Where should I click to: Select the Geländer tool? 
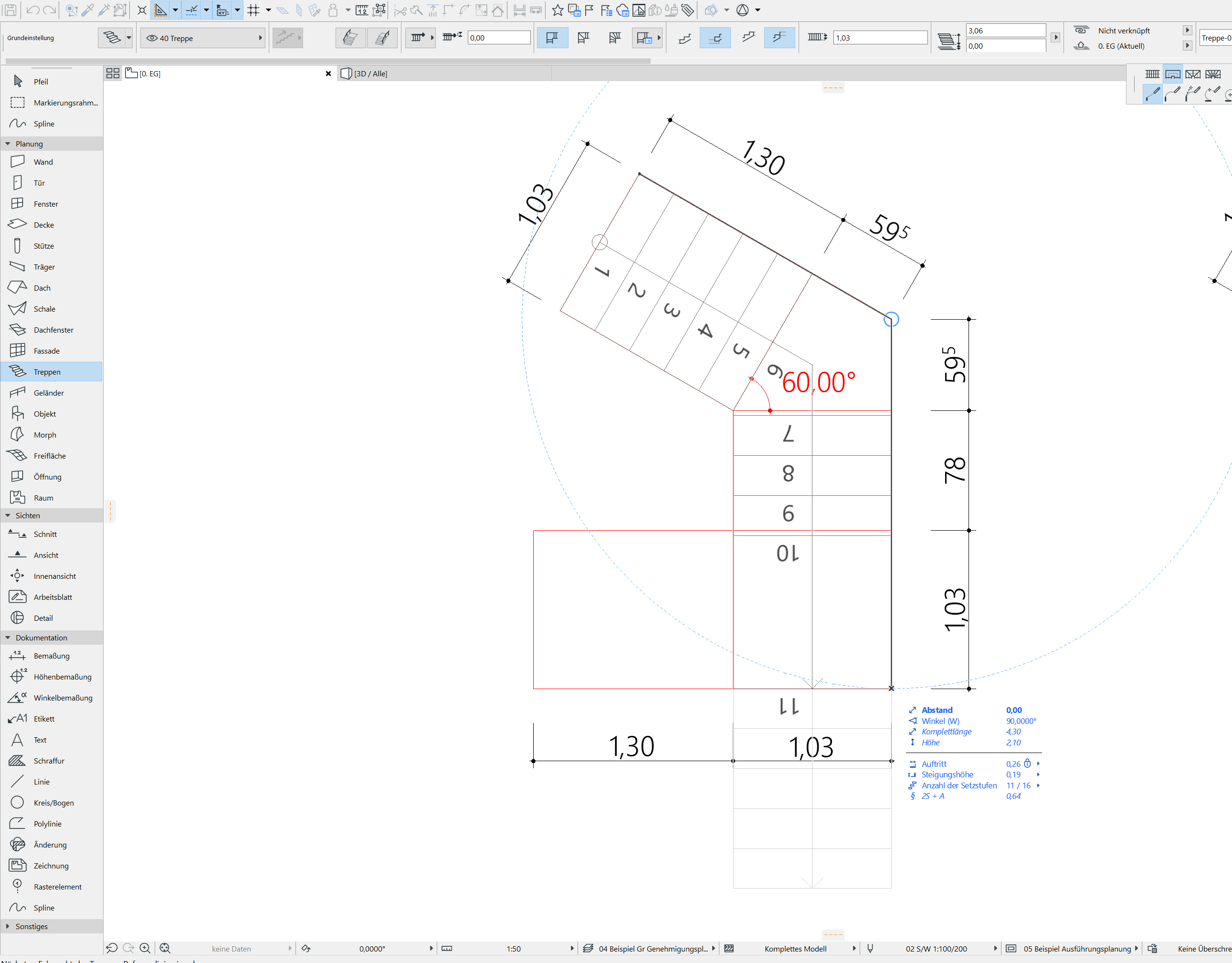pyautogui.click(x=49, y=393)
